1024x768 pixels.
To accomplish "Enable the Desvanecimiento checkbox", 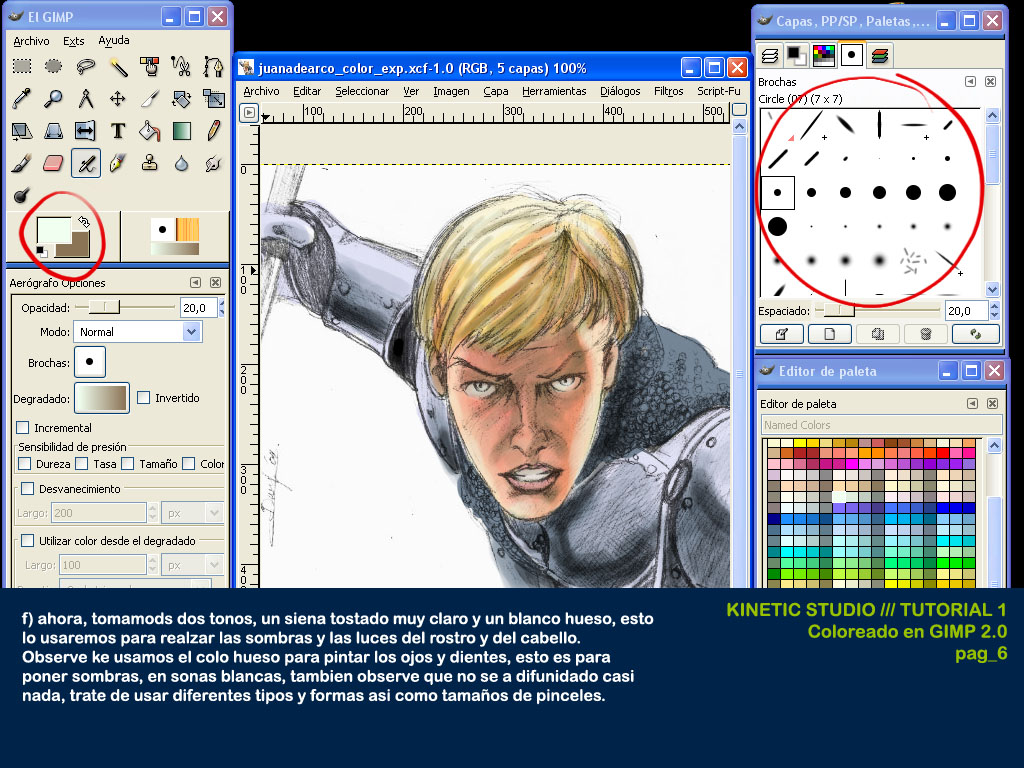I will click(x=27, y=488).
